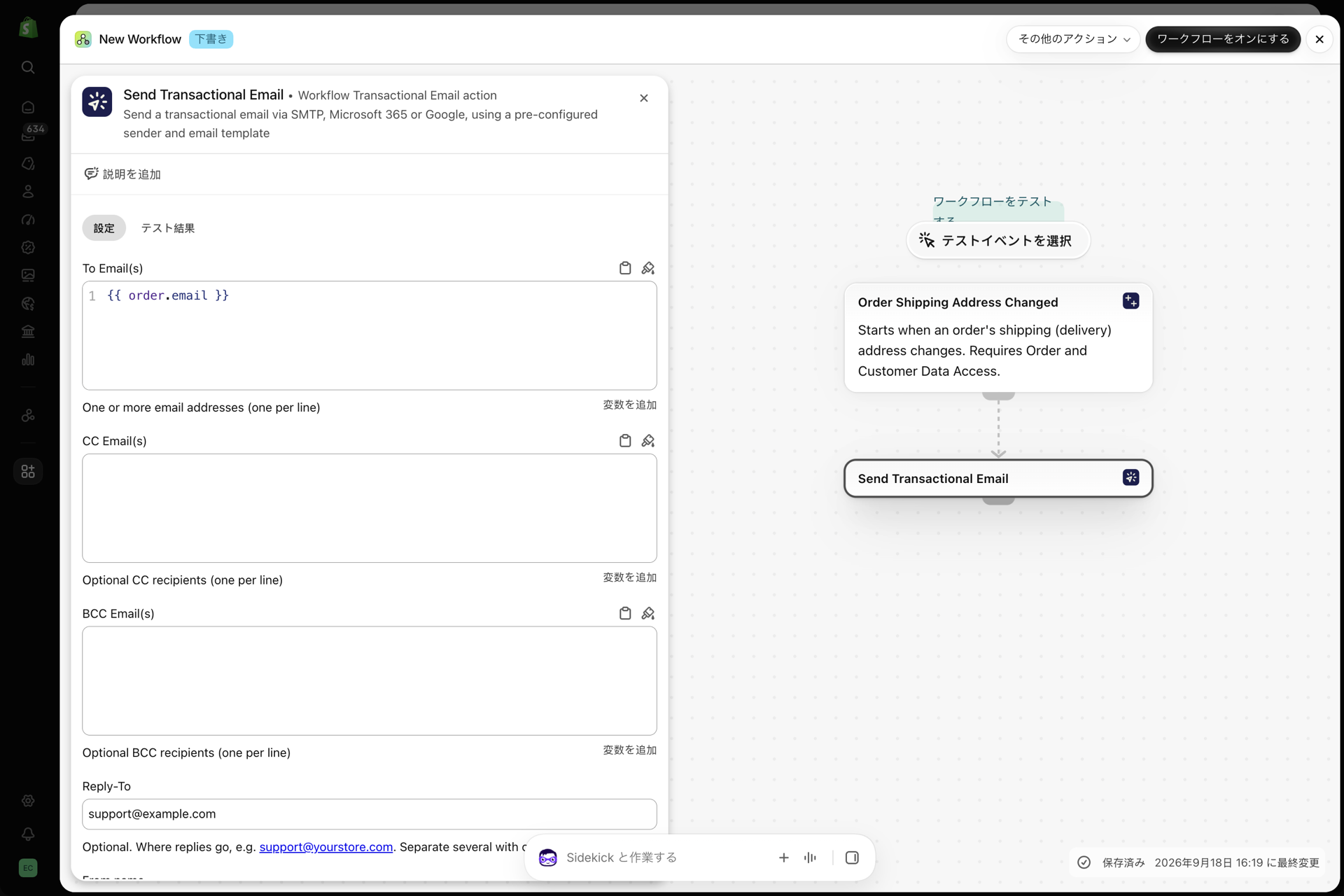1344x896 pixels.
Task: Click the clipboard icon for CC Email(s)
Action: coord(625,441)
